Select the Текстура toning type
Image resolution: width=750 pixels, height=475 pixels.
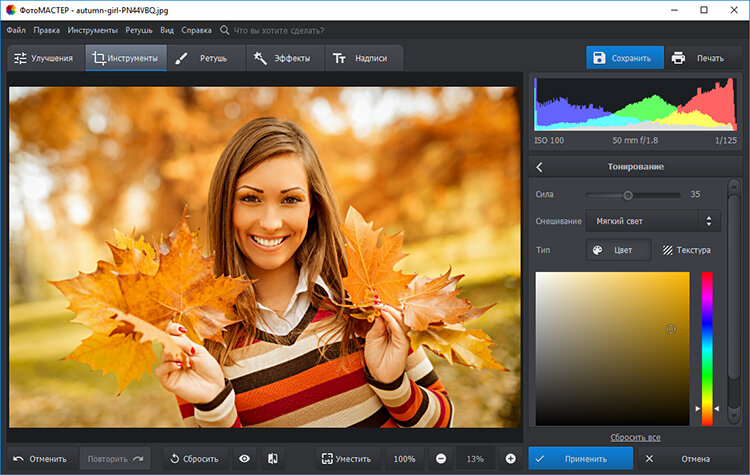tap(686, 250)
